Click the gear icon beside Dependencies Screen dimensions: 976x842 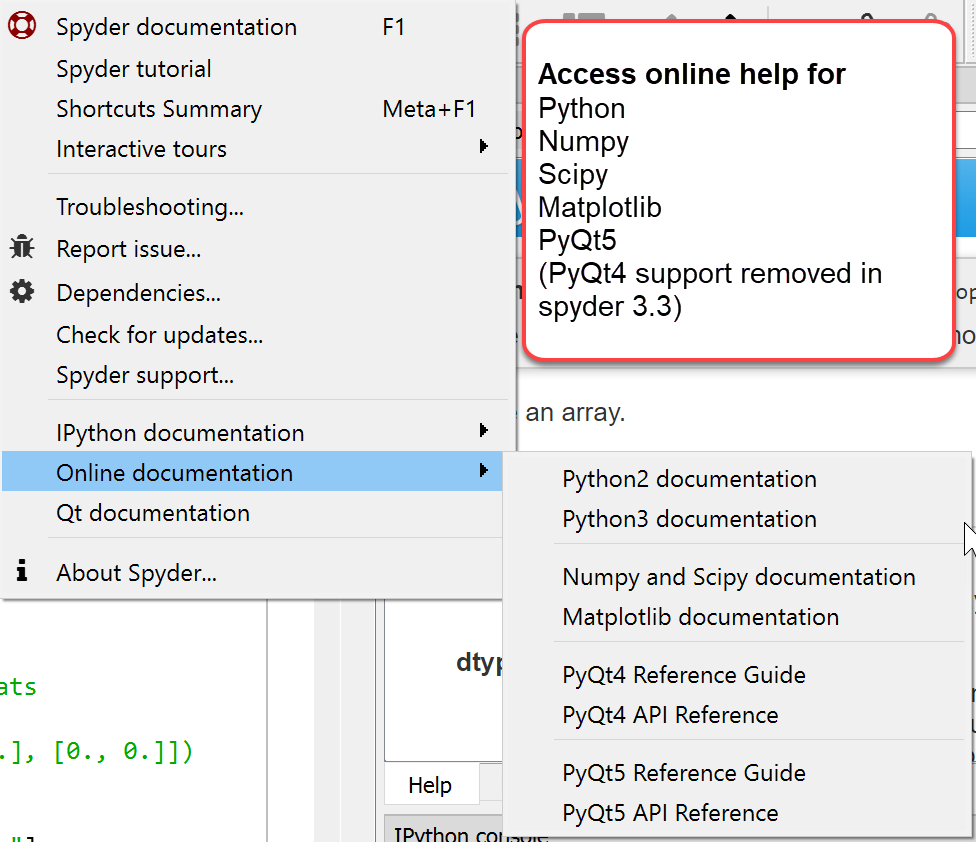click(22, 291)
